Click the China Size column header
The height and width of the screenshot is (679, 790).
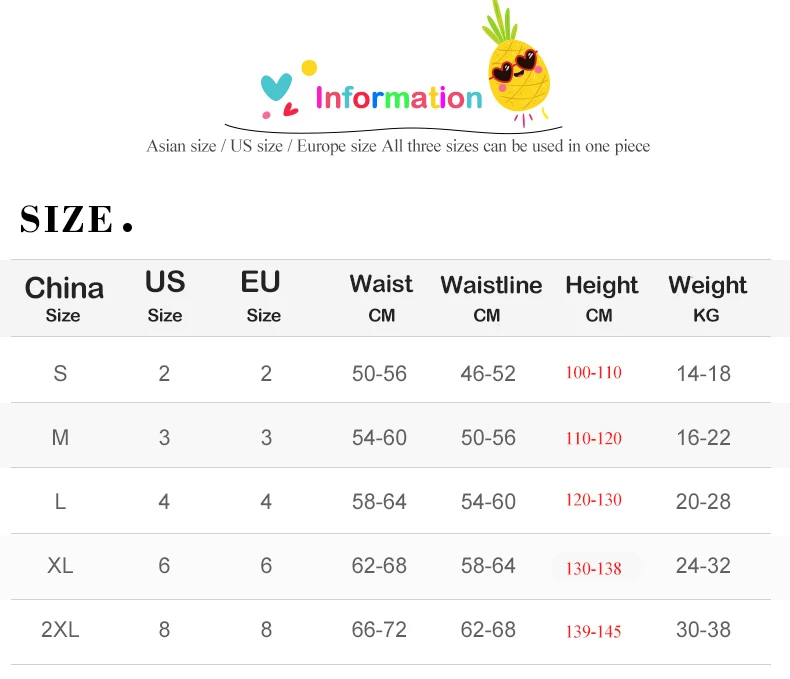(63, 298)
